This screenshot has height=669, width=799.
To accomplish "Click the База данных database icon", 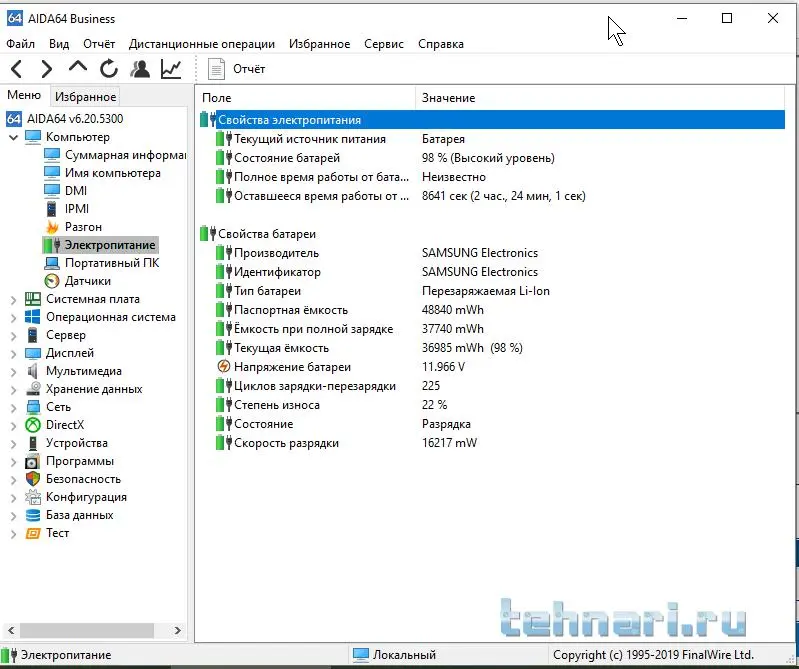I will point(33,515).
